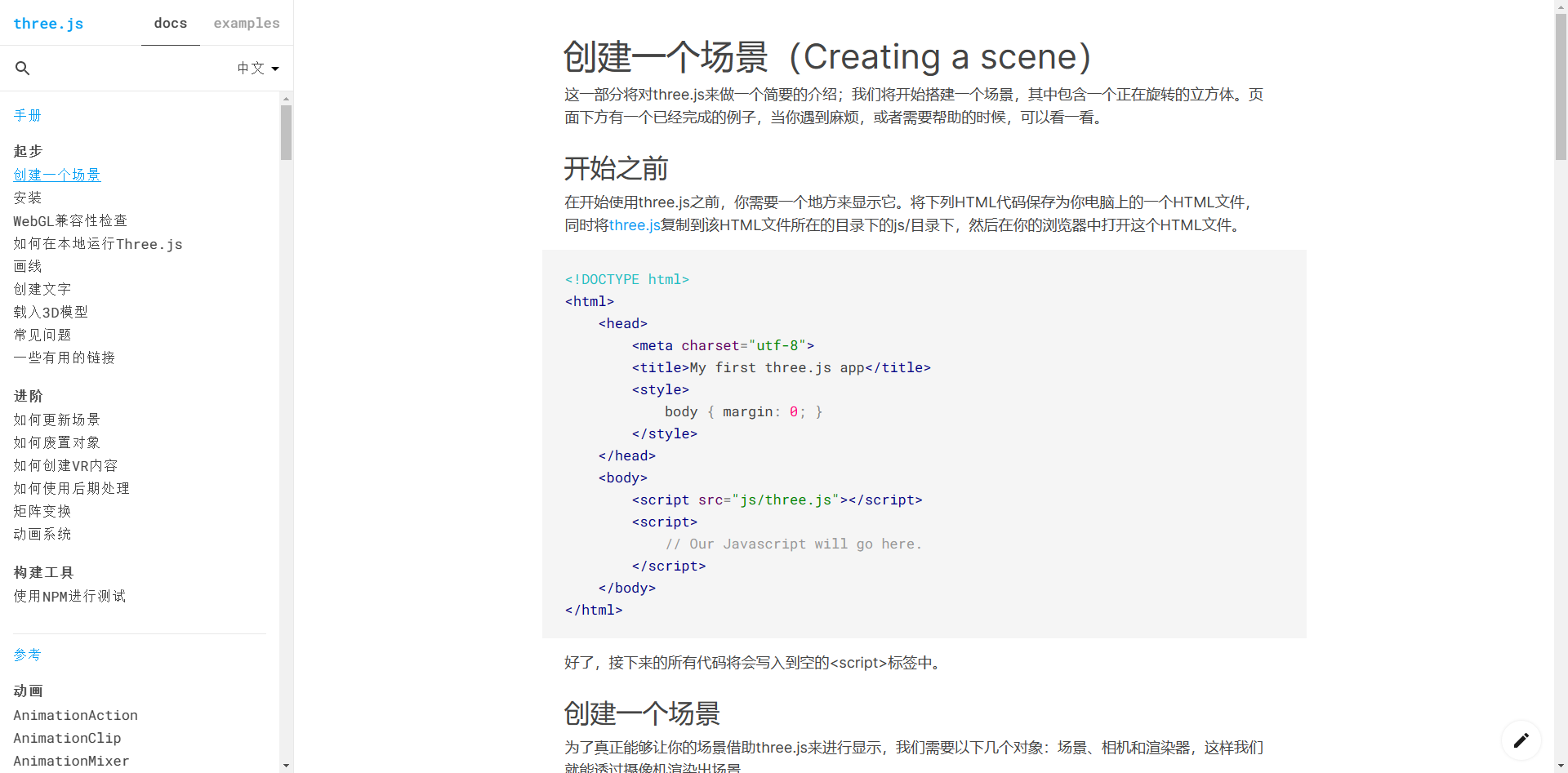This screenshot has width=1568, height=773.
Task: Open 如何在本地运行Three.js page
Action: pyautogui.click(x=98, y=243)
